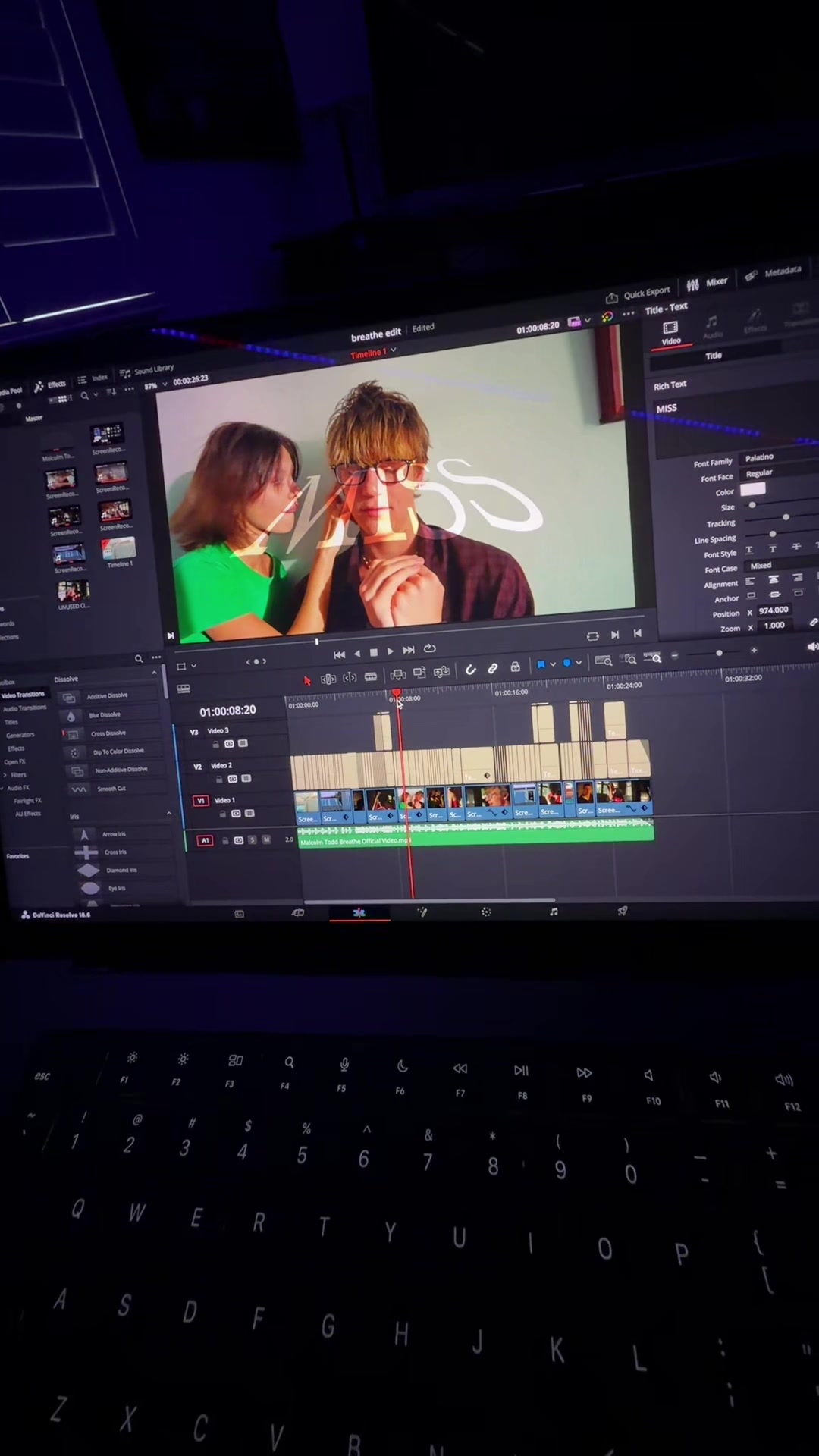Click the Quick Export button
The image size is (819, 1456).
[x=639, y=293]
